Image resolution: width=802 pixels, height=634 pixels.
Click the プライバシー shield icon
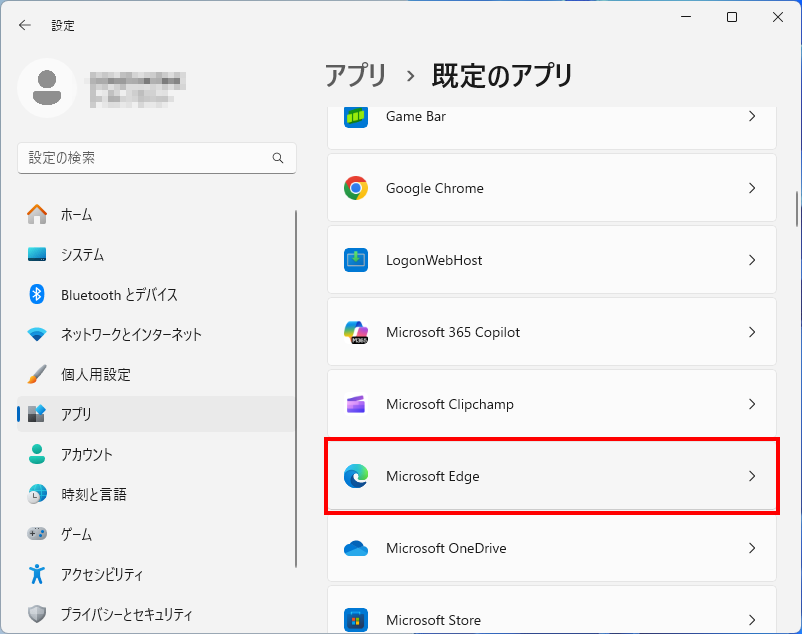point(37,614)
